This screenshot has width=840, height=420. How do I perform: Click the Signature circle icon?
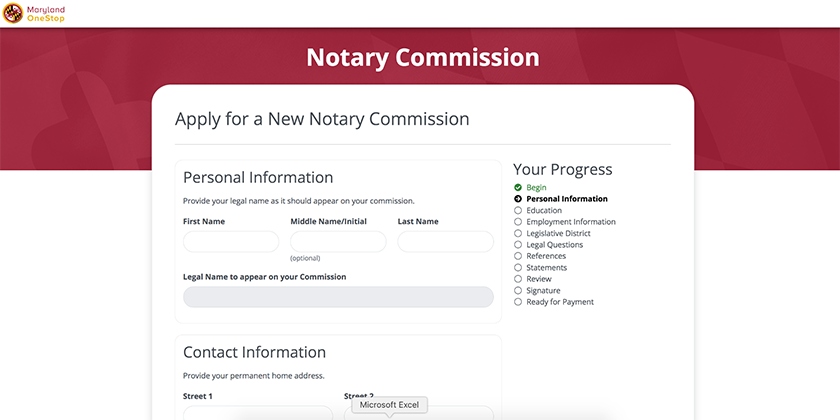coord(518,290)
